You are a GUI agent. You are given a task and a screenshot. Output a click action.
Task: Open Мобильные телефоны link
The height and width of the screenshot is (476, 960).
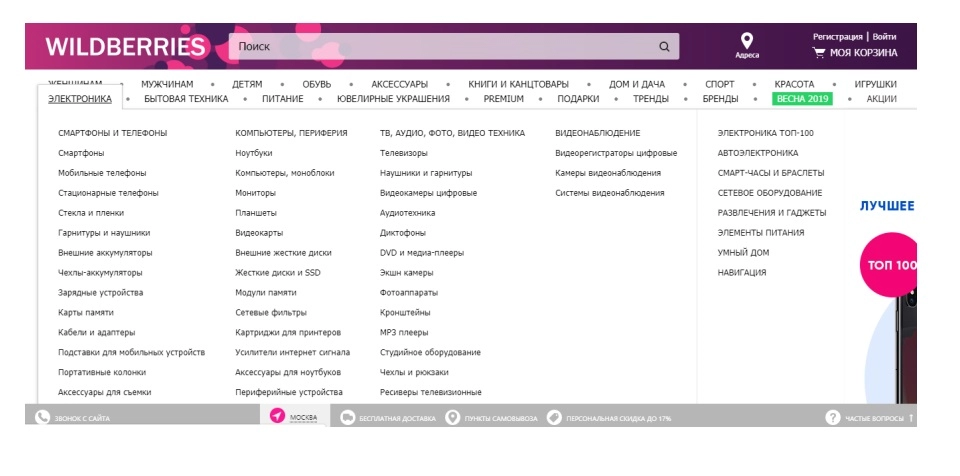point(102,173)
